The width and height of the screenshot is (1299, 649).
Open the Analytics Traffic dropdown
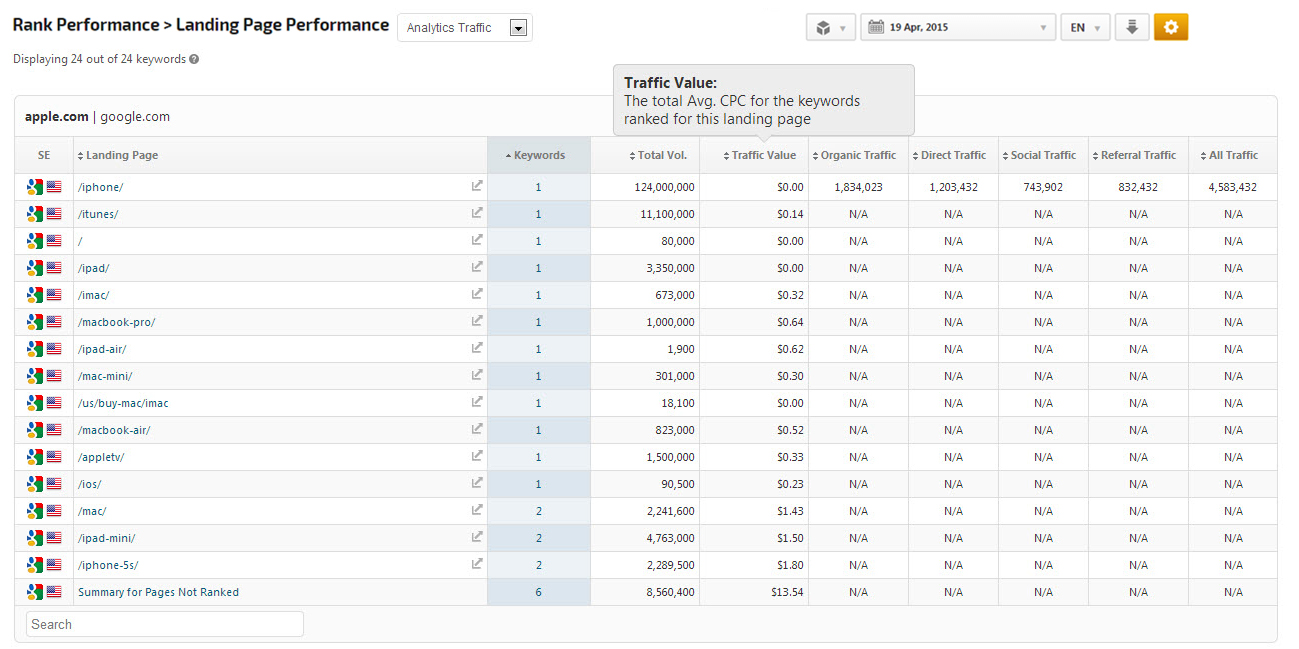465,28
